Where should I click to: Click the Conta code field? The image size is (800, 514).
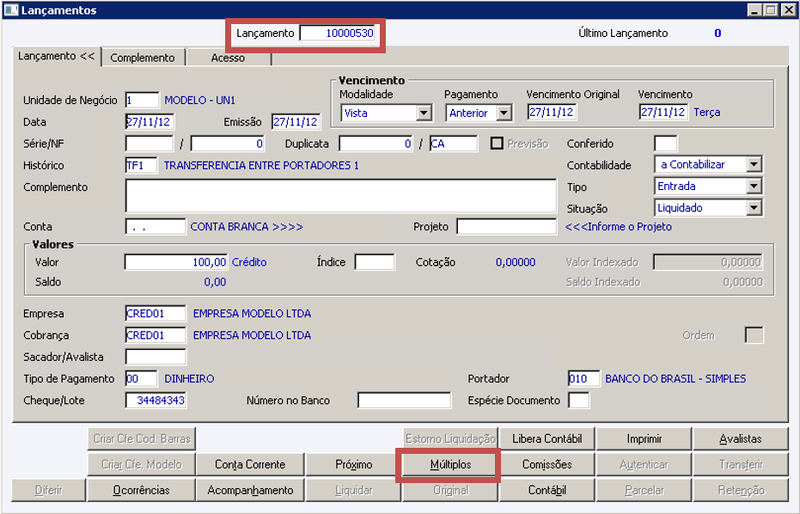point(155,227)
